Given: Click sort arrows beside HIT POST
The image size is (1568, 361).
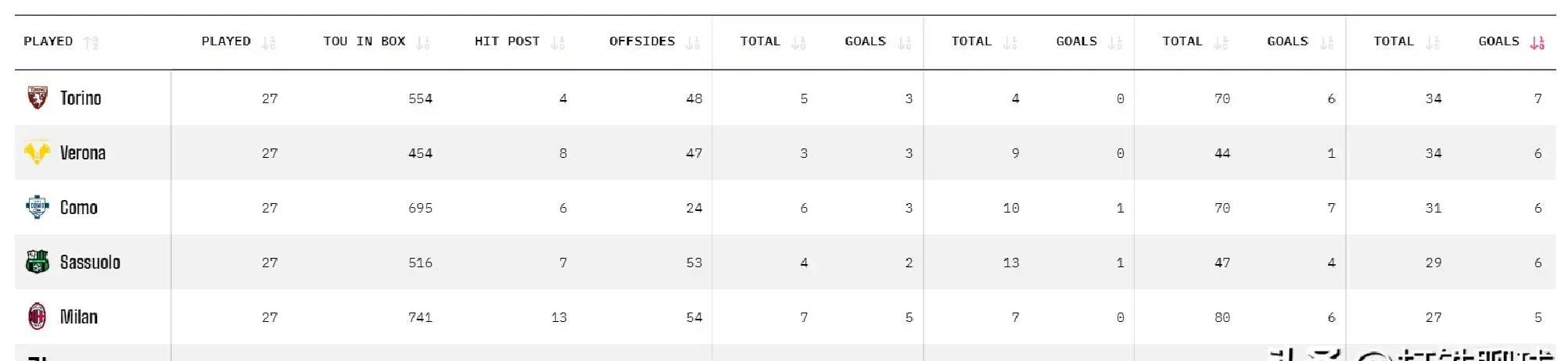Looking at the screenshot, I should click(558, 42).
